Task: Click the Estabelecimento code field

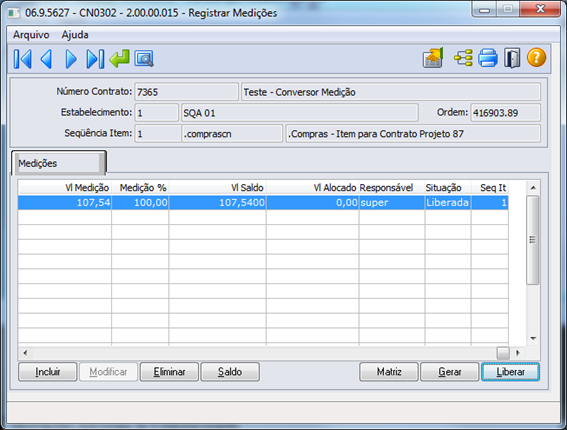Action: 157,113
